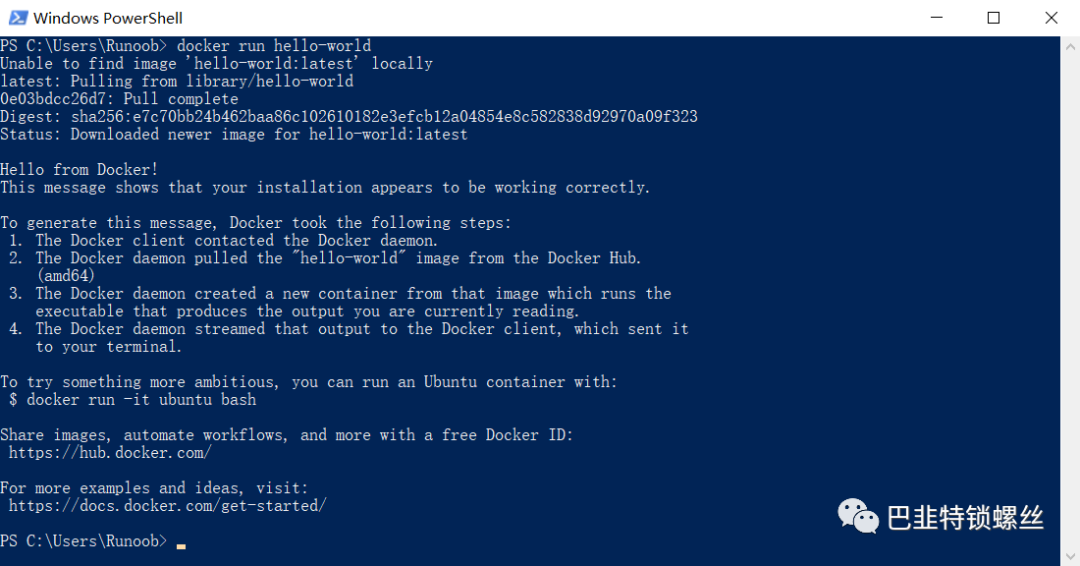The image size is (1080, 566).
Task: Click the sha256 digest line
Action: coord(349,117)
